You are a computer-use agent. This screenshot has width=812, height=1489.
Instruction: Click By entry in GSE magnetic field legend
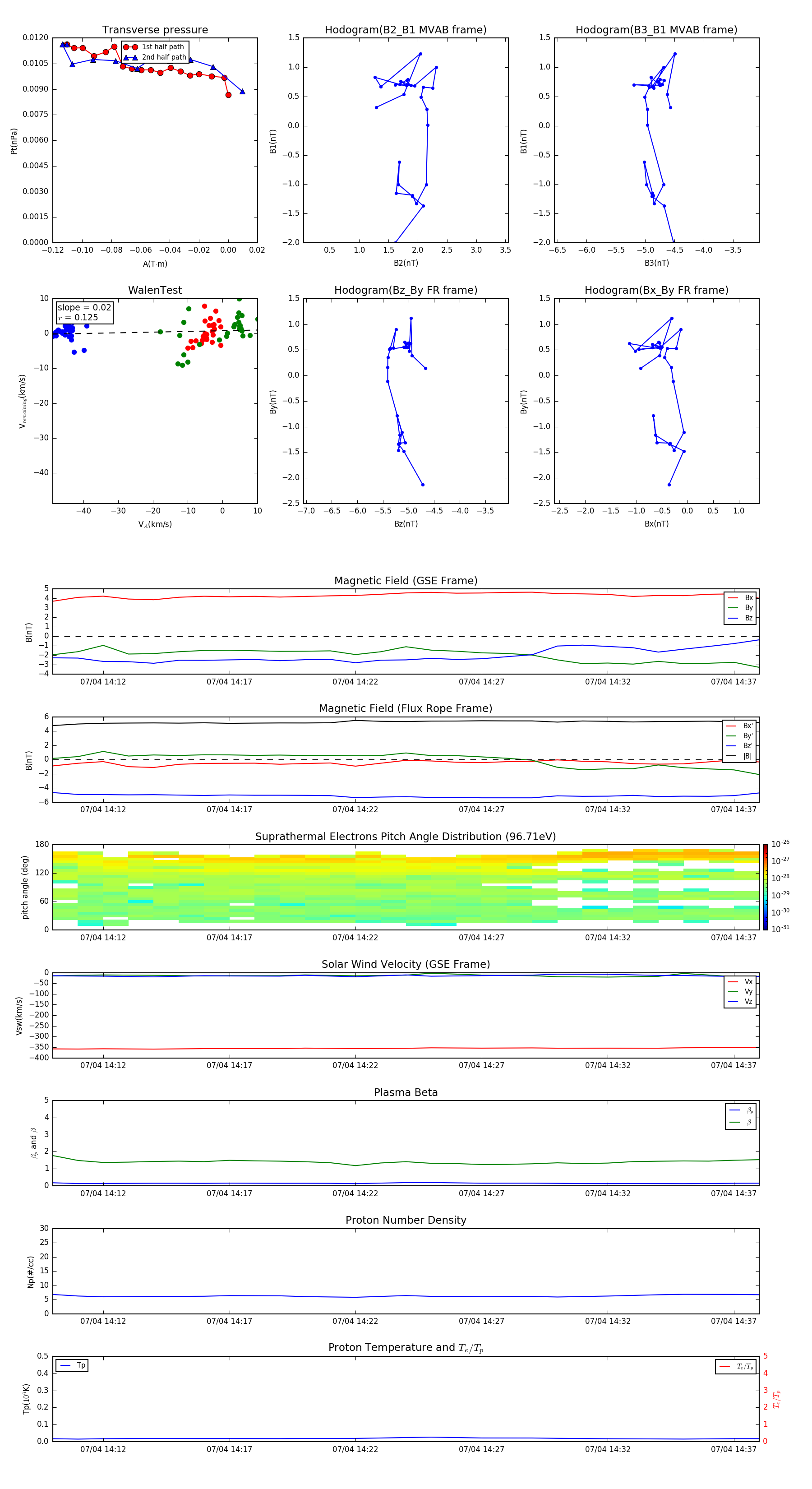[x=740, y=607]
